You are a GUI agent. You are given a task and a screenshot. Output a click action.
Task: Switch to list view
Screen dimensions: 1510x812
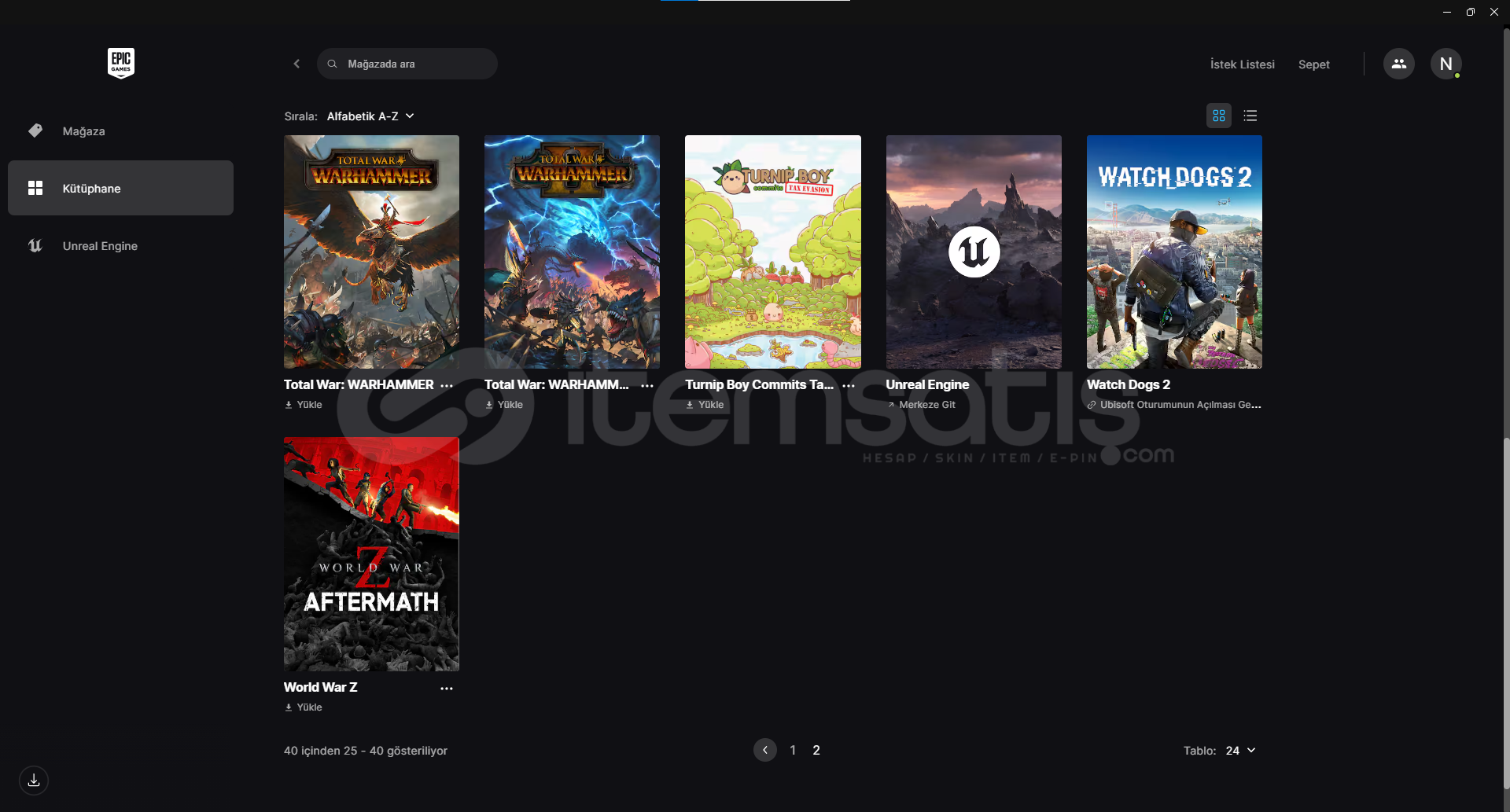tap(1250, 116)
